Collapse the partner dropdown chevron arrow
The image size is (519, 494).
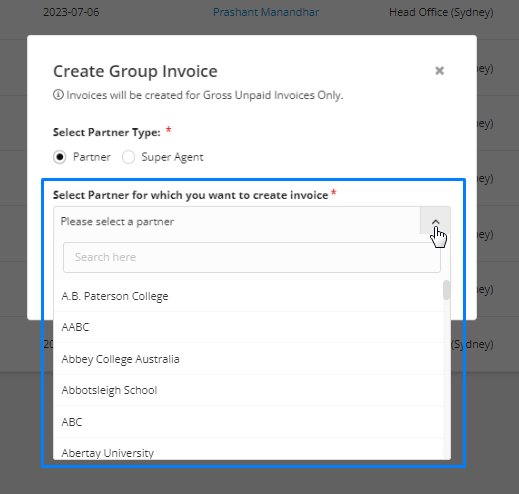(x=435, y=221)
